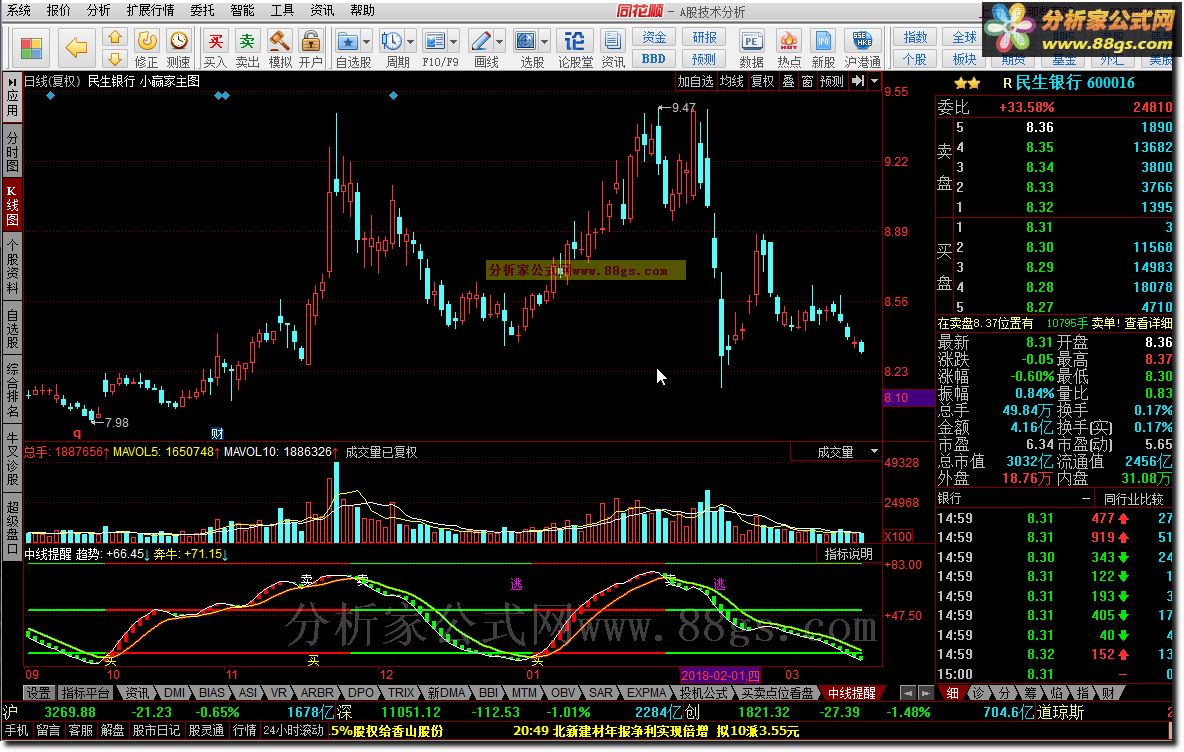
Task: Click the 财 marker under the candlestick chart
Action: pos(217,433)
